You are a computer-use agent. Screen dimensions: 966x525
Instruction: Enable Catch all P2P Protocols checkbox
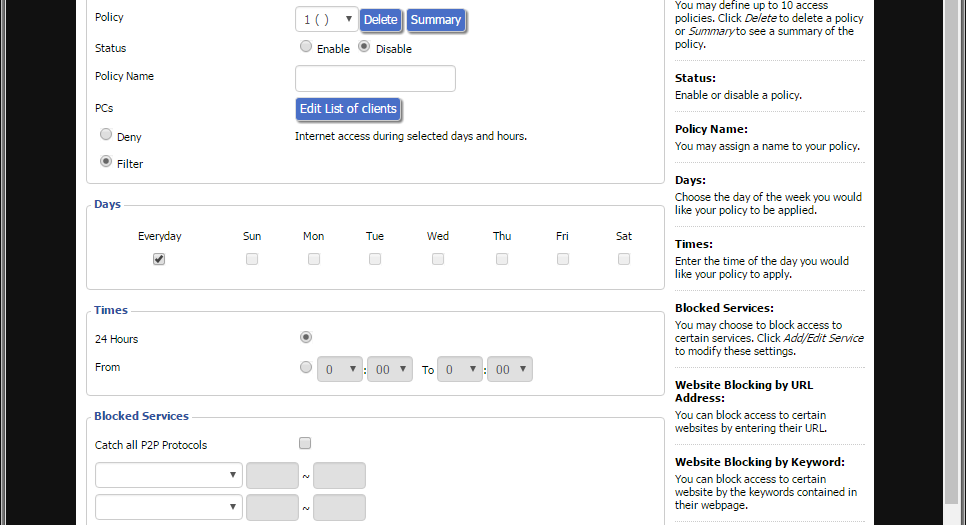(305, 443)
